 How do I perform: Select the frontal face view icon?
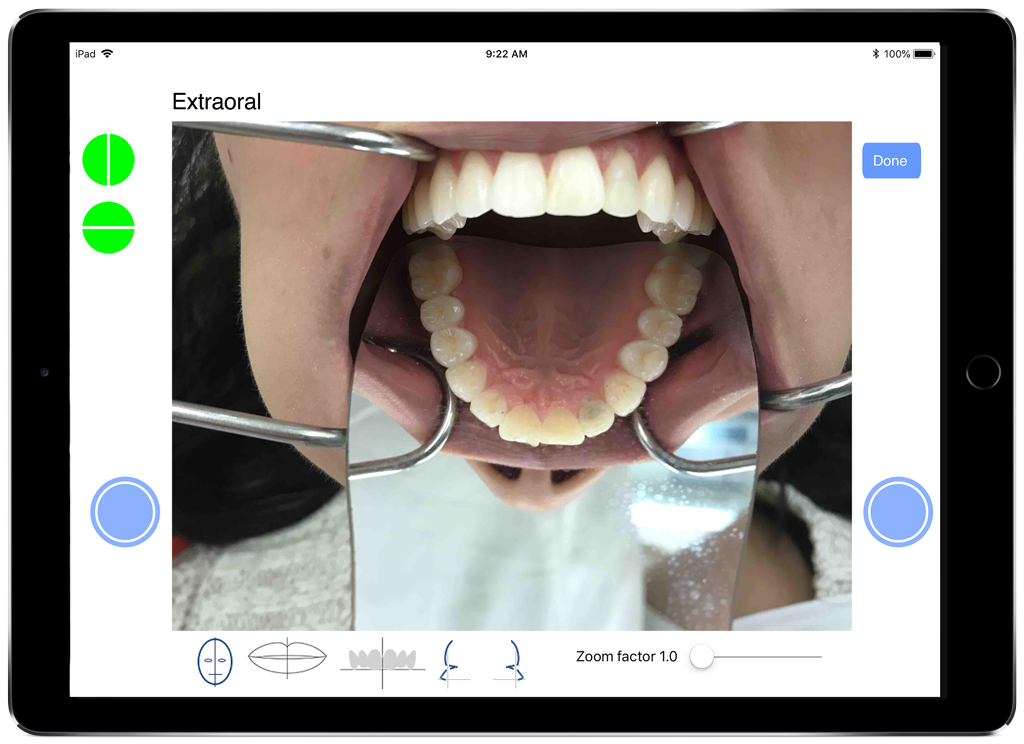point(215,662)
